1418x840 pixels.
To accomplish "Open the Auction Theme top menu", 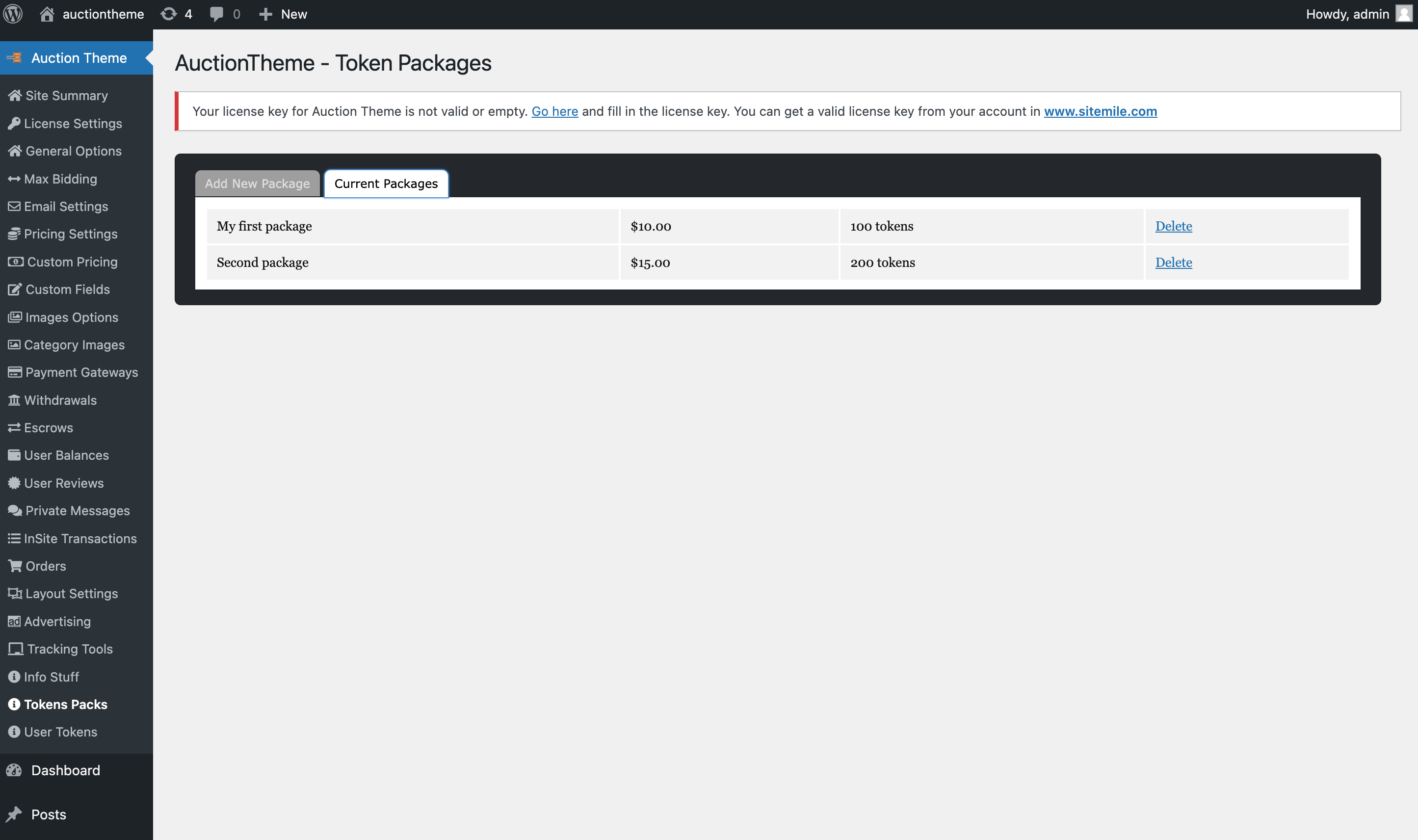I will coord(77,58).
